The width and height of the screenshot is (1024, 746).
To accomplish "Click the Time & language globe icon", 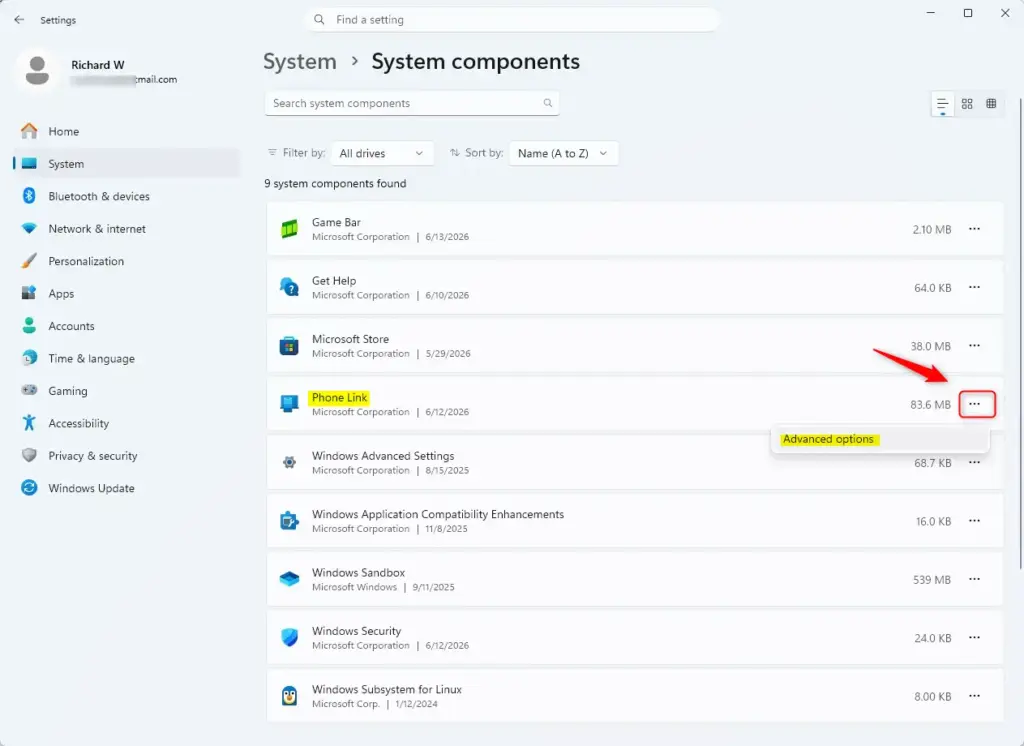I will click(29, 357).
